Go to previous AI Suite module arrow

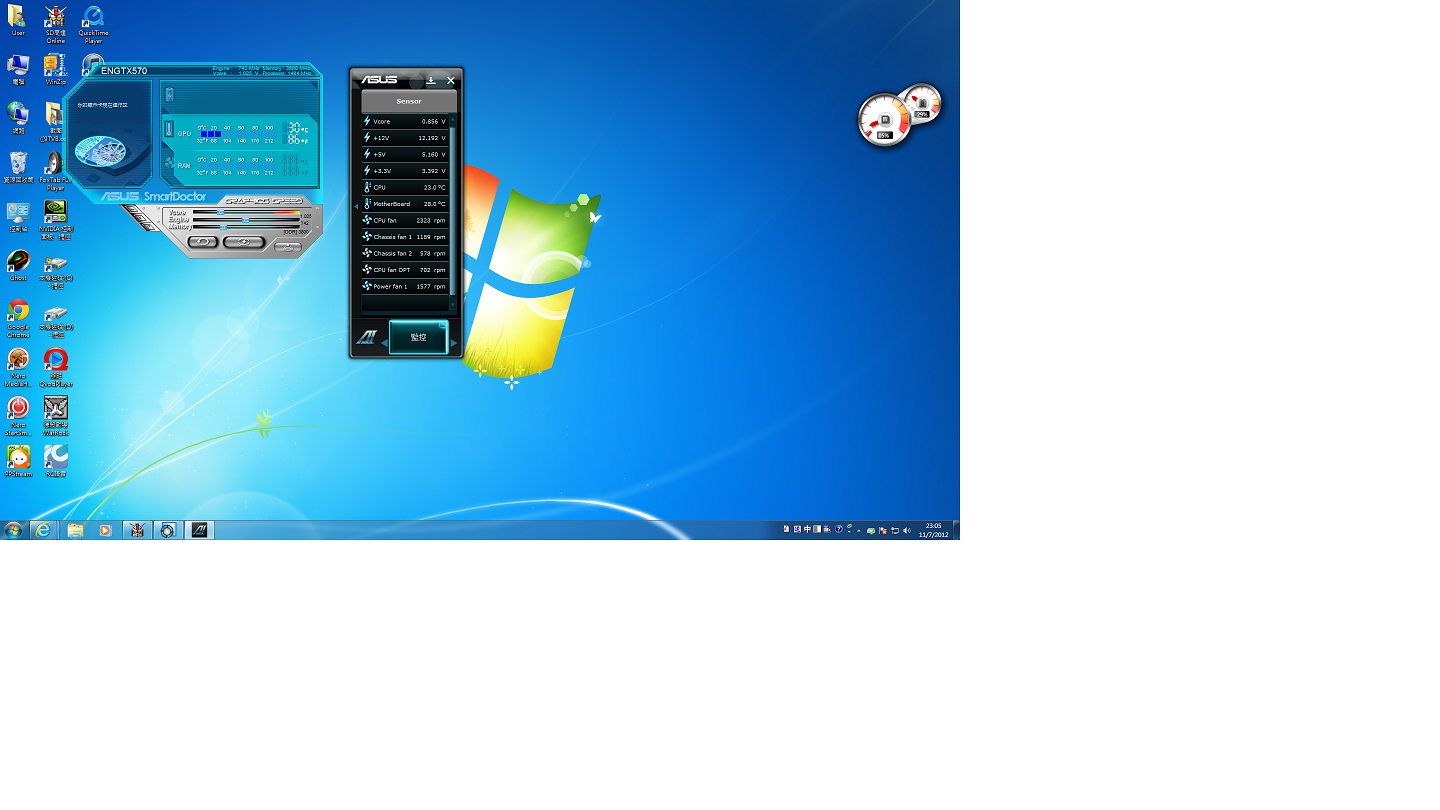(384, 343)
